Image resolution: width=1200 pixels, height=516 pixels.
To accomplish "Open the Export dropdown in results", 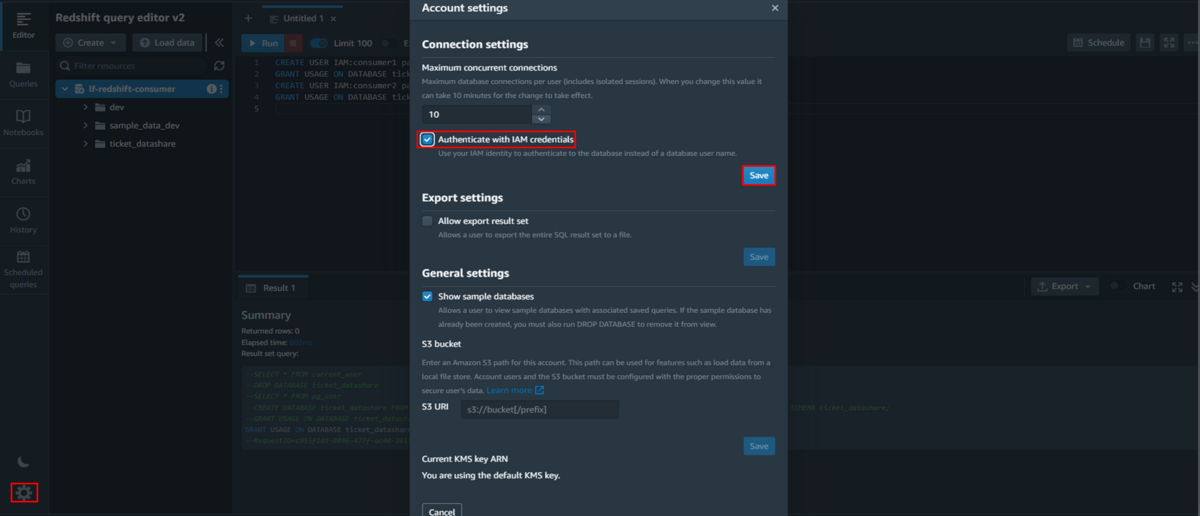I will (1065, 286).
